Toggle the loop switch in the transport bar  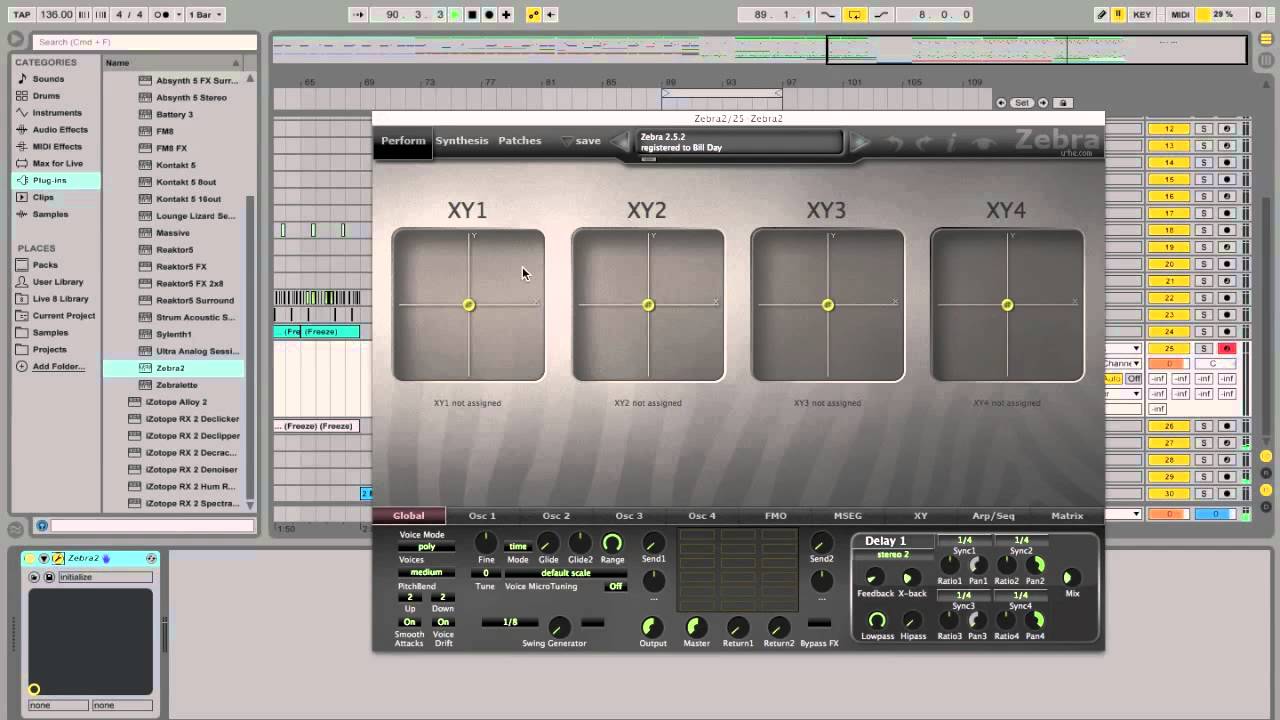[x=855, y=15]
